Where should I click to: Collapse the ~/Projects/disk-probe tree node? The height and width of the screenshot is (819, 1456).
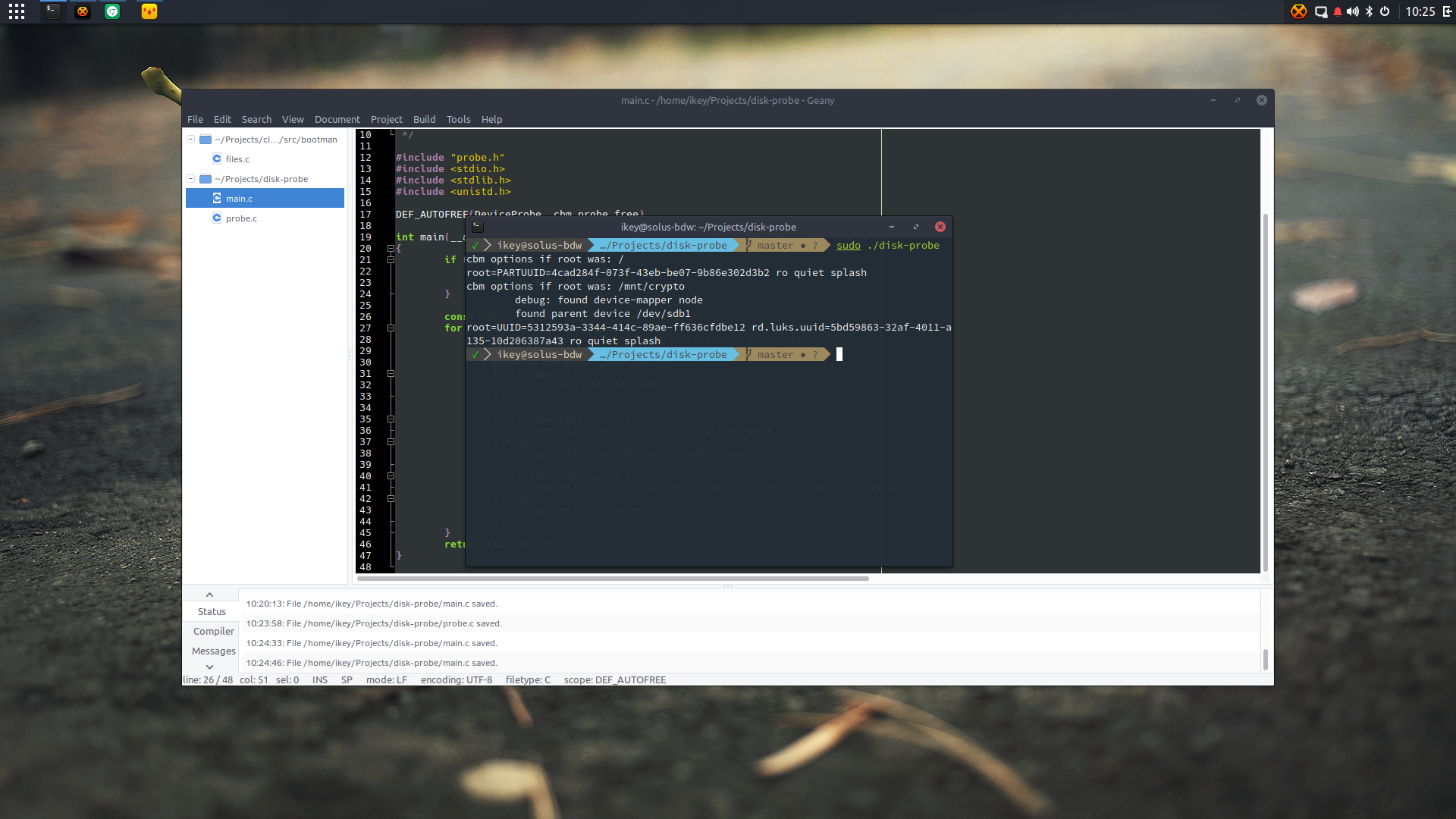click(191, 179)
